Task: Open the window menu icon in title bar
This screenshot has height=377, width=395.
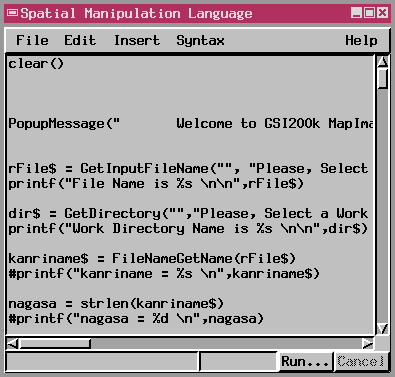Action: tap(13, 13)
